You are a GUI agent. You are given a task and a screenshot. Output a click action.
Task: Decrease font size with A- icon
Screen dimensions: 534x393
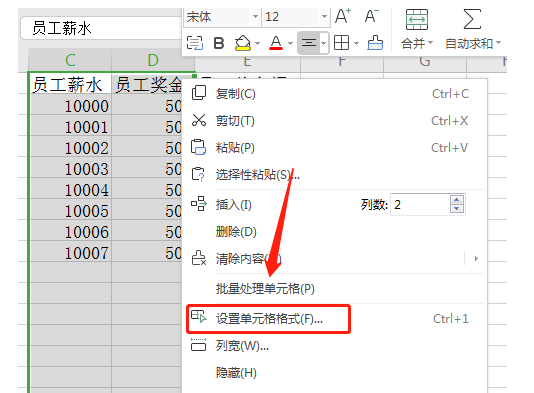(x=372, y=16)
